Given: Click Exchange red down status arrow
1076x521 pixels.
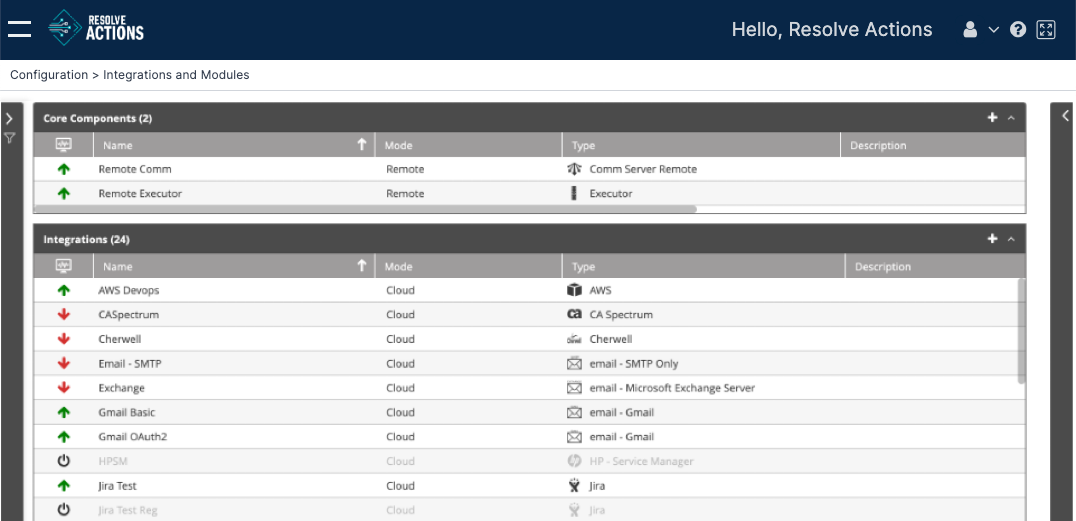Looking at the screenshot, I should pyautogui.click(x=64, y=388).
